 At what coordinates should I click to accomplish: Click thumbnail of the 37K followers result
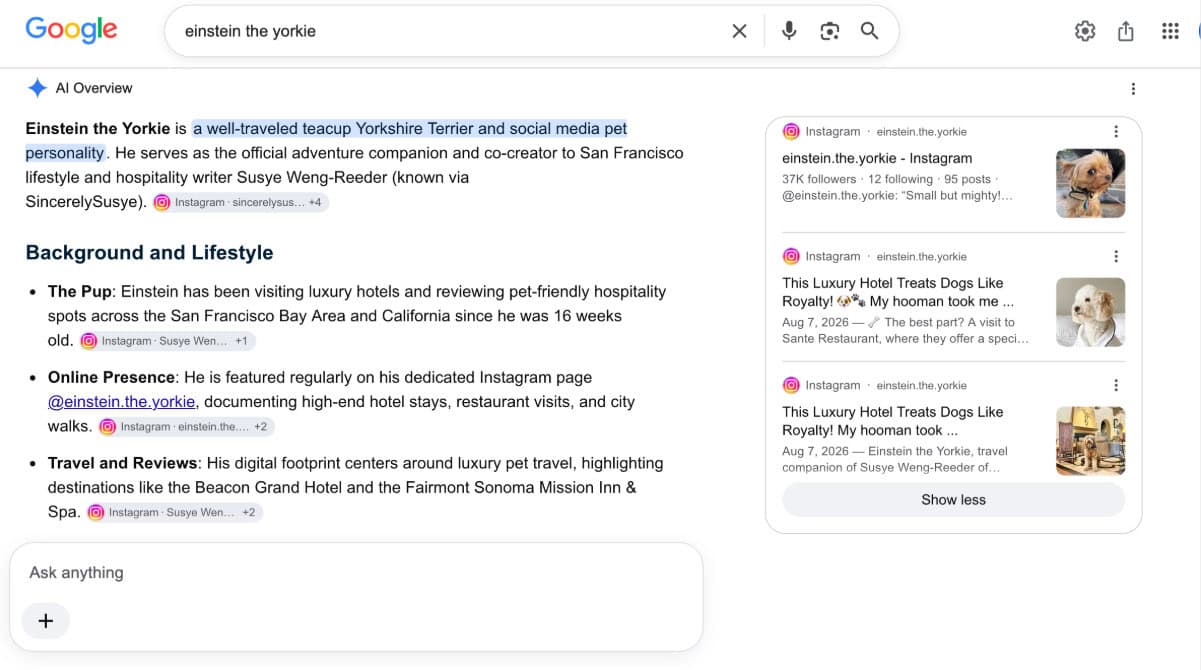1090,183
